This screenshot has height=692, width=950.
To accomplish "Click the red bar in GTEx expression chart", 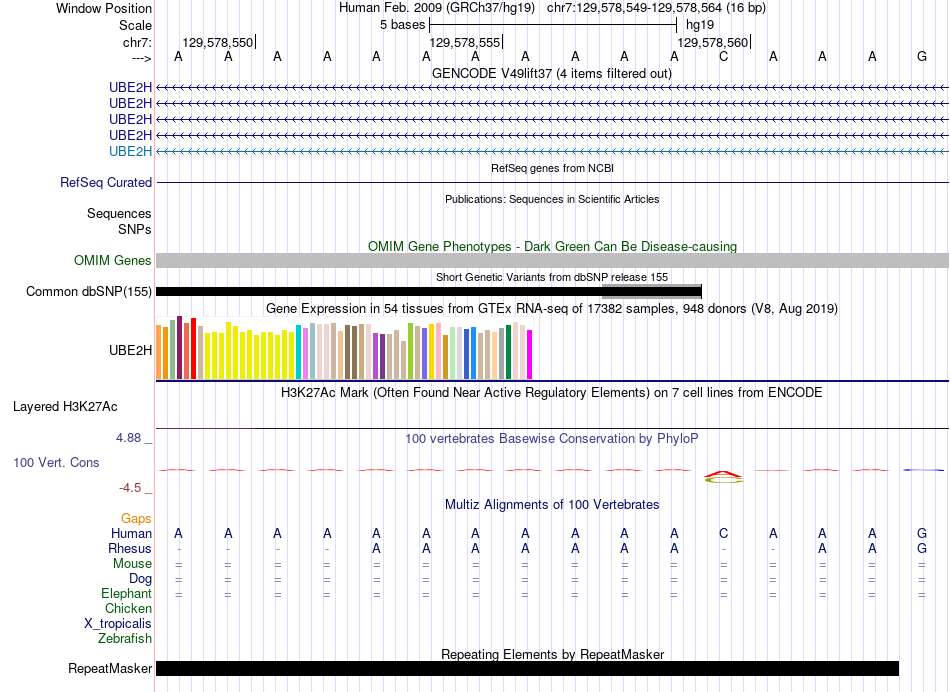I will pos(193,348).
